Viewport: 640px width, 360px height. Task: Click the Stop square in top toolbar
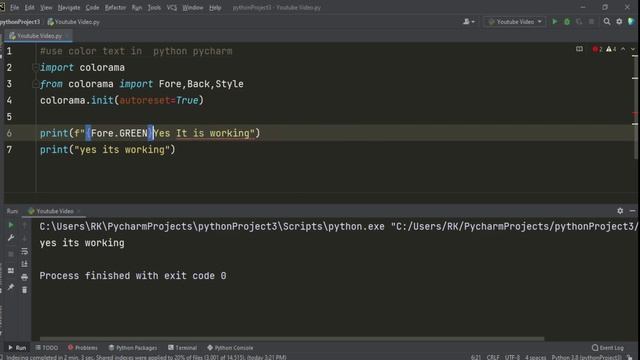pos(591,22)
